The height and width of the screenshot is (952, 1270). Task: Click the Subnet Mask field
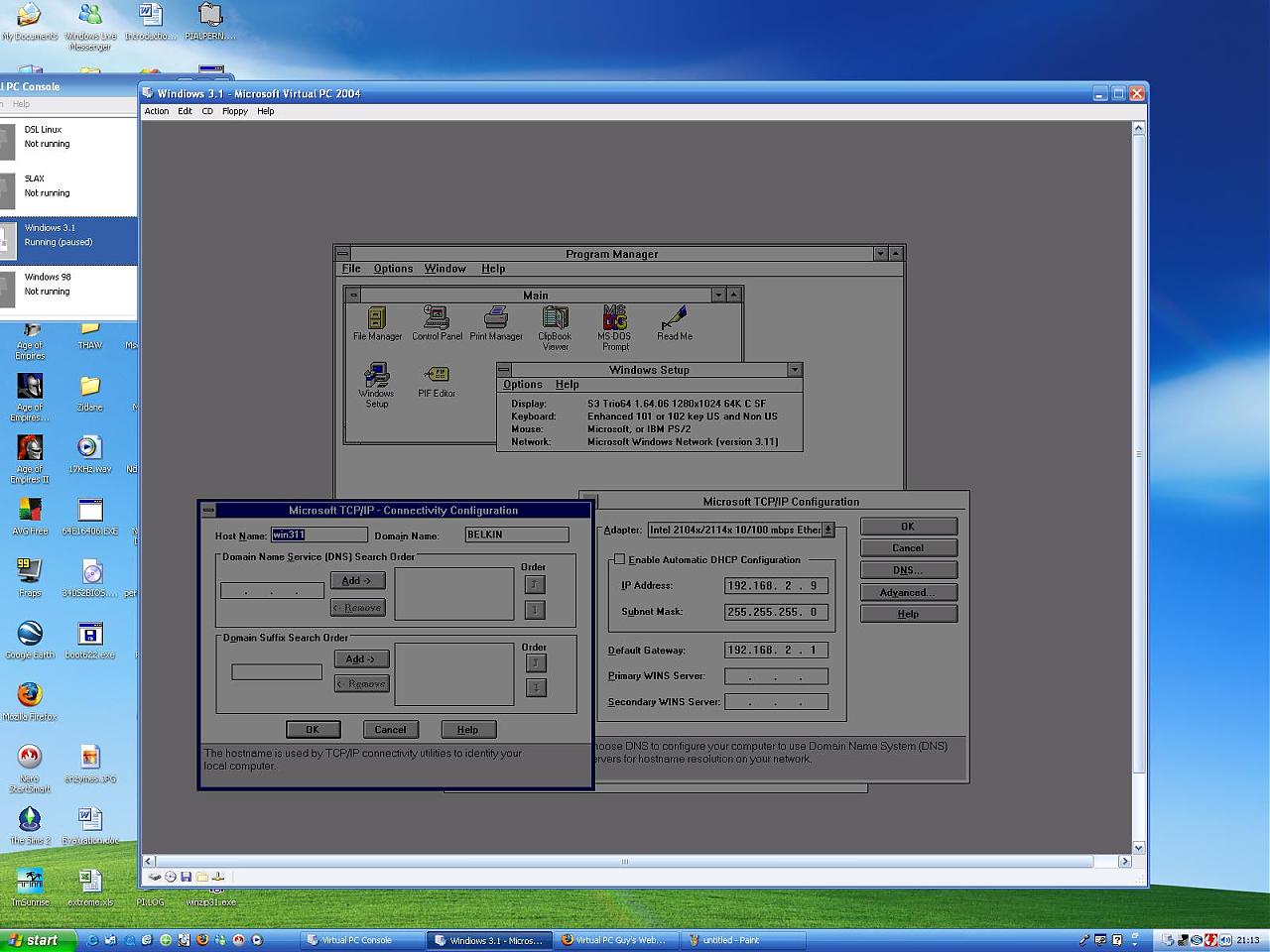pos(776,612)
